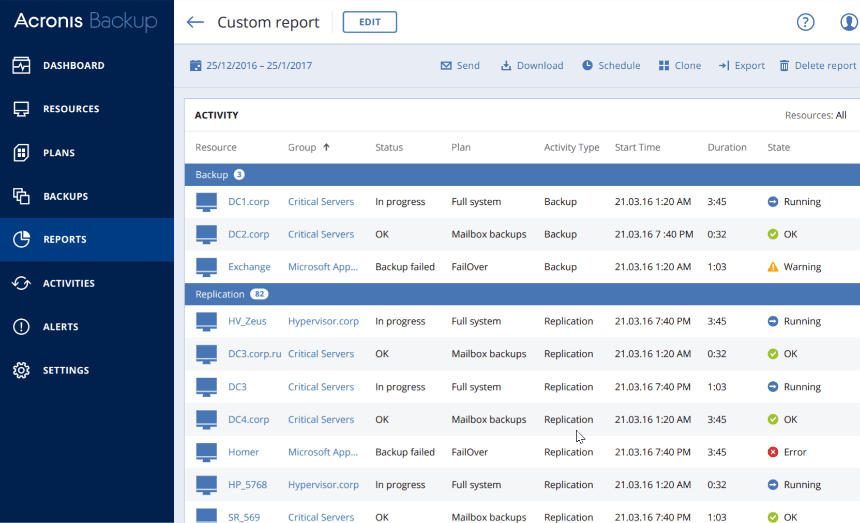
Task: Sort by the Group column header
Action: 309,147
